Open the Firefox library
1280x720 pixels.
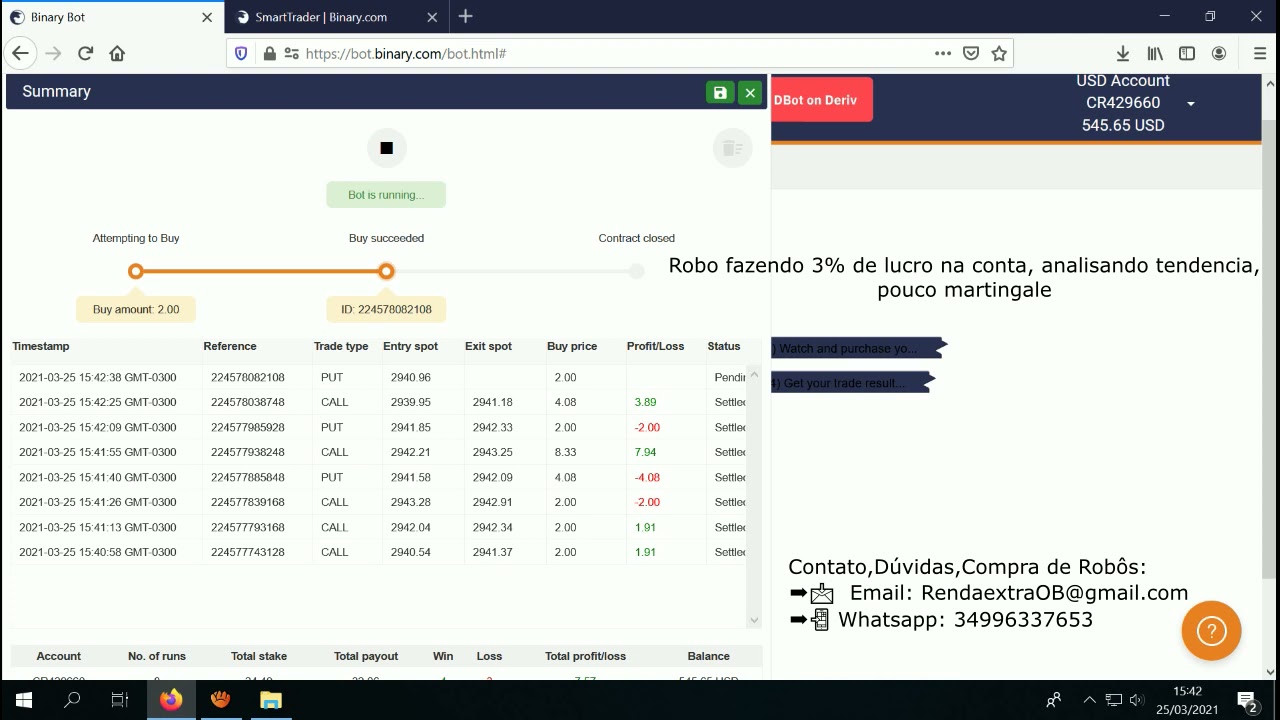click(x=1155, y=54)
